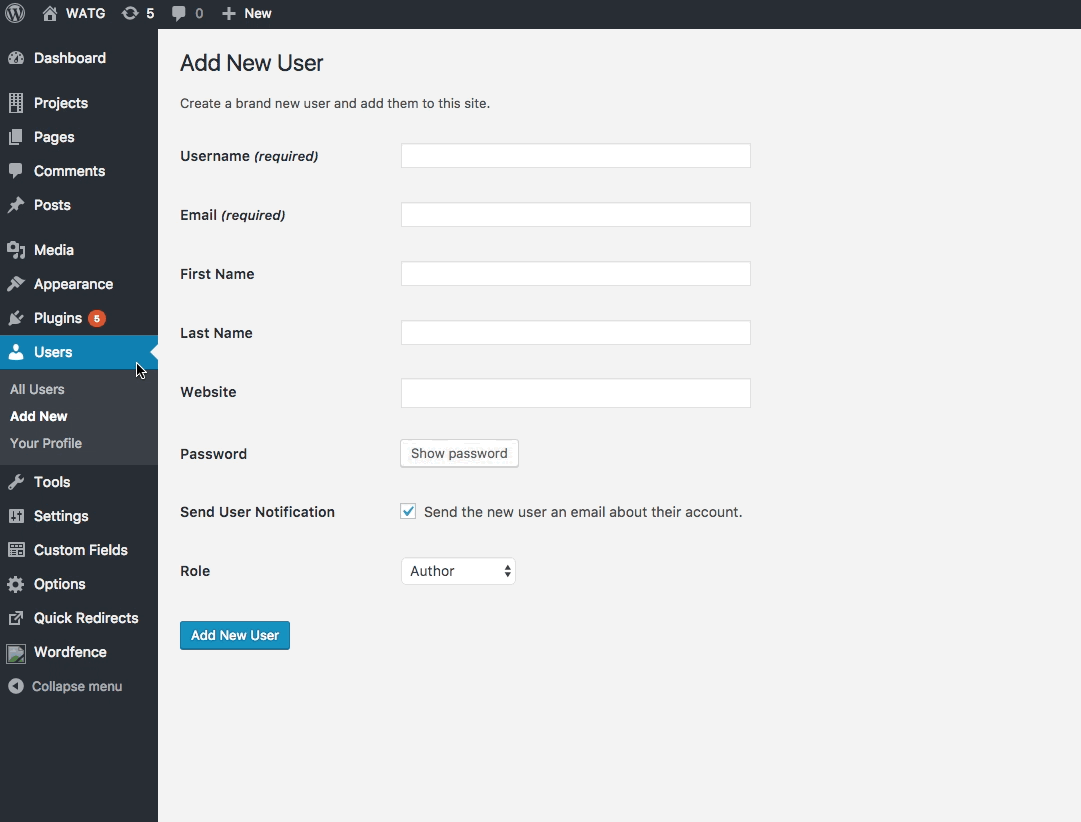This screenshot has width=1081, height=822.
Task: Go to All Users submenu
Action: 37,389
